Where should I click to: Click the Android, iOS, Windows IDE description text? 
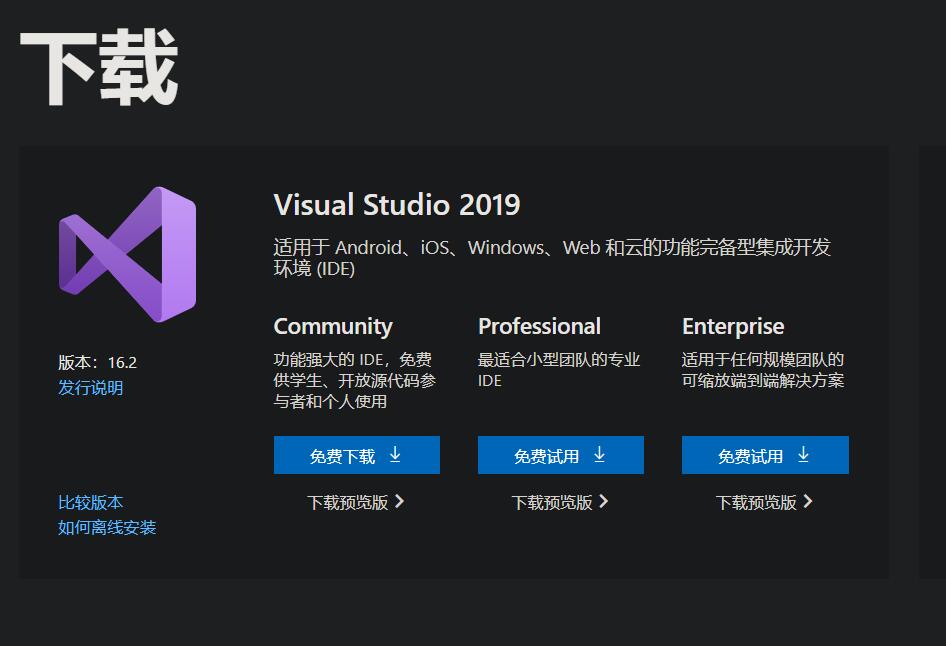pos(552,257)
